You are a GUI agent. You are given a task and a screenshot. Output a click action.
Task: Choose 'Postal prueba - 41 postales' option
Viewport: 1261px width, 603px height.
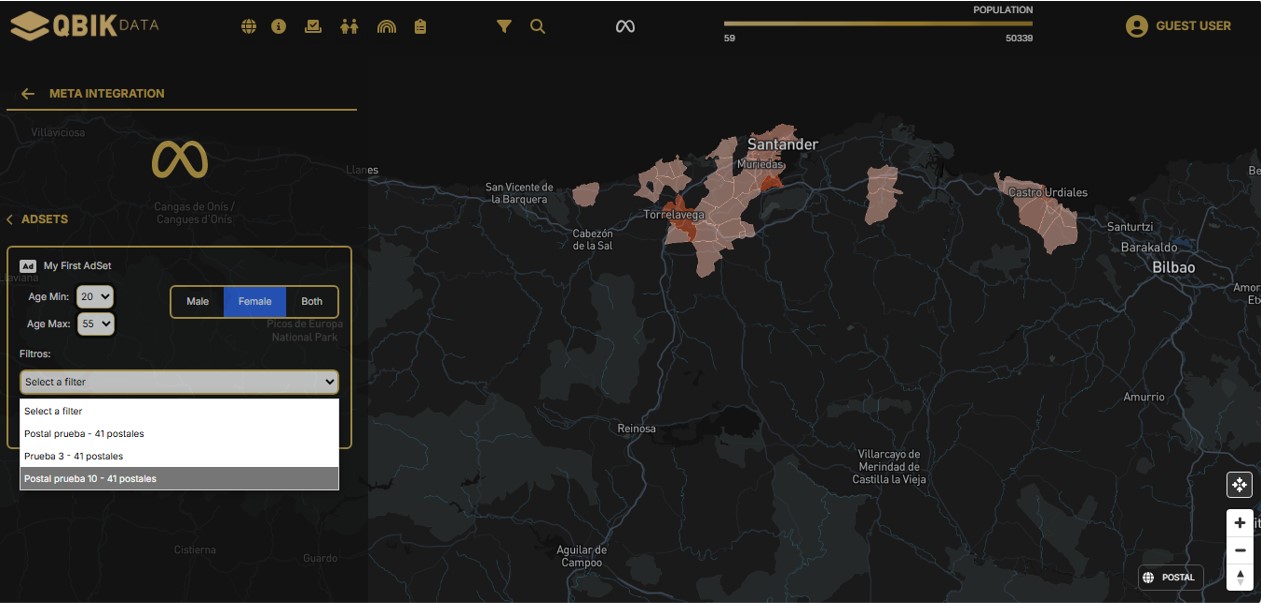[x=179, y=434]
